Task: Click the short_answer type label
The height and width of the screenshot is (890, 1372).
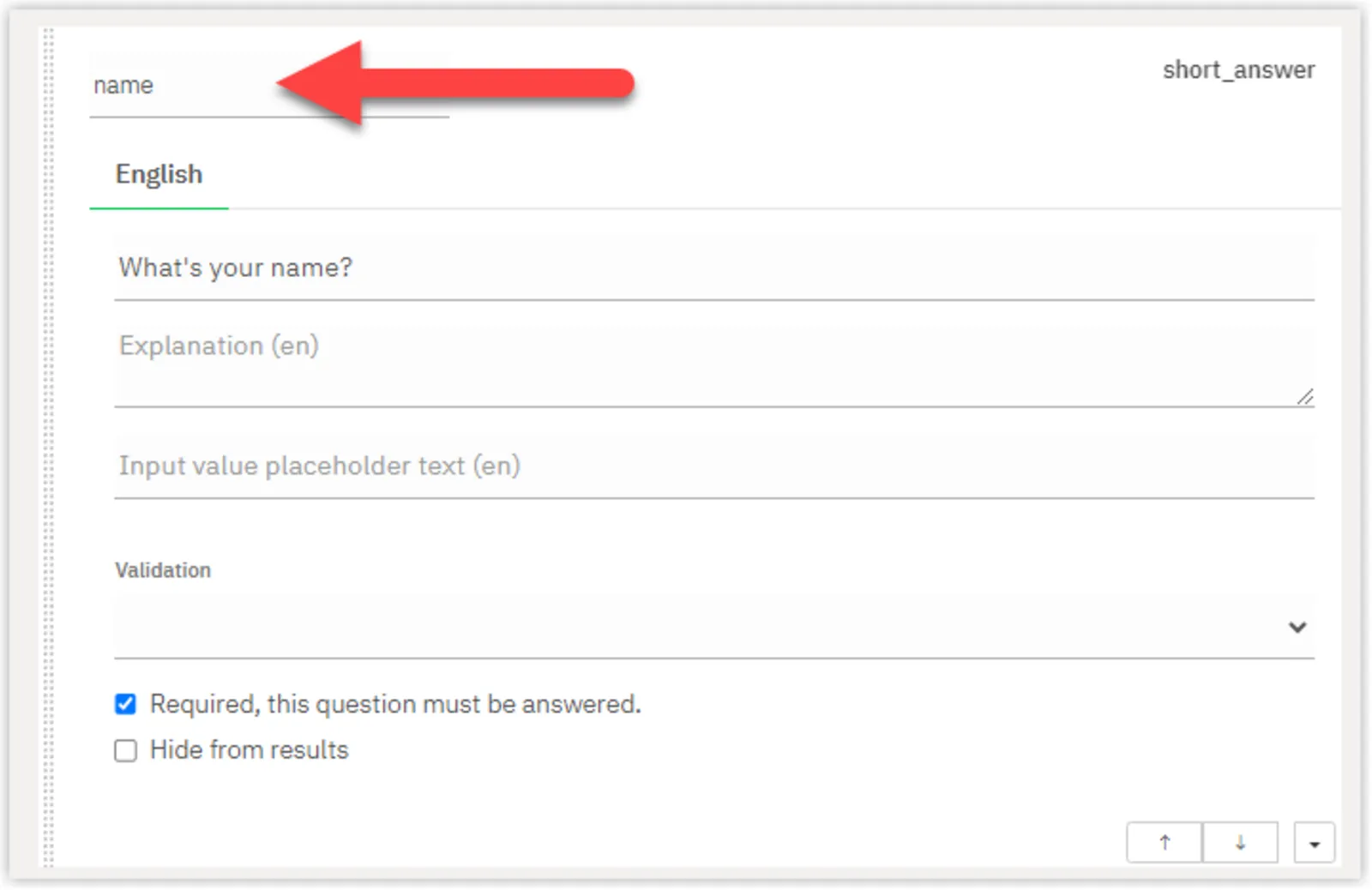Action: tap(1238, 69)
